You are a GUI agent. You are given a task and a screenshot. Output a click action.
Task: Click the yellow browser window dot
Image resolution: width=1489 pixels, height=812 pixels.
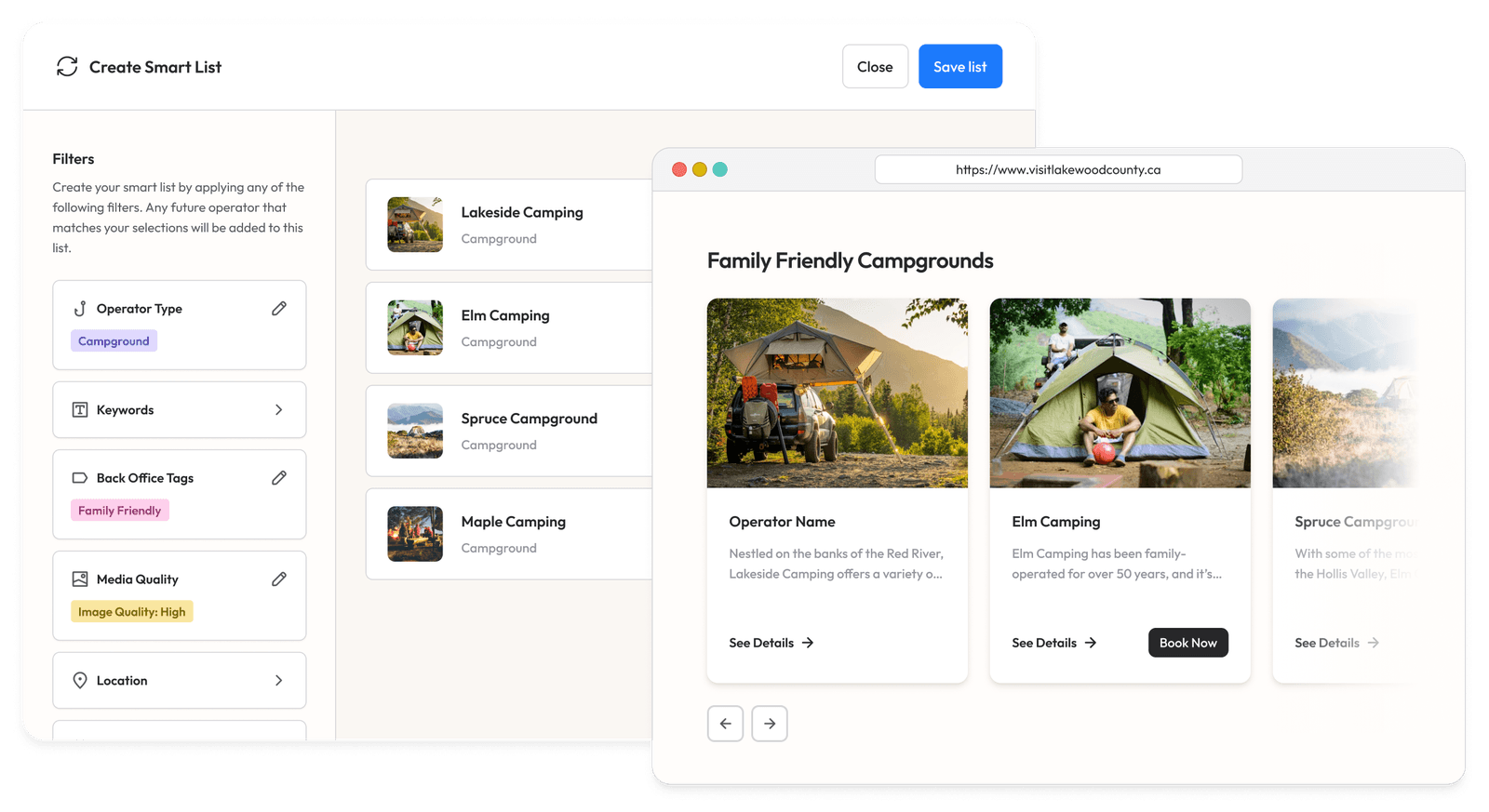(700, 169)
